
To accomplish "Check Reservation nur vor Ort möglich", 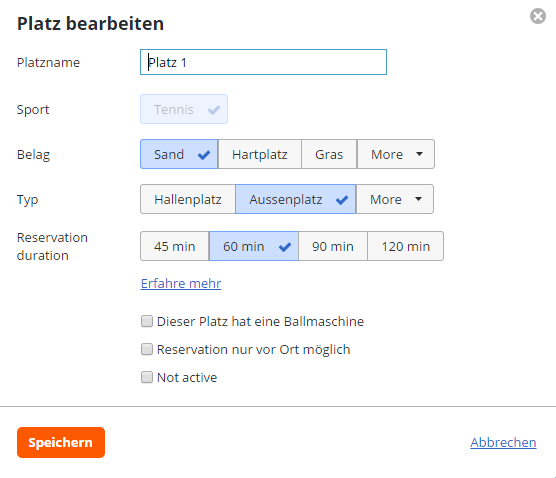I will point(147,349).
